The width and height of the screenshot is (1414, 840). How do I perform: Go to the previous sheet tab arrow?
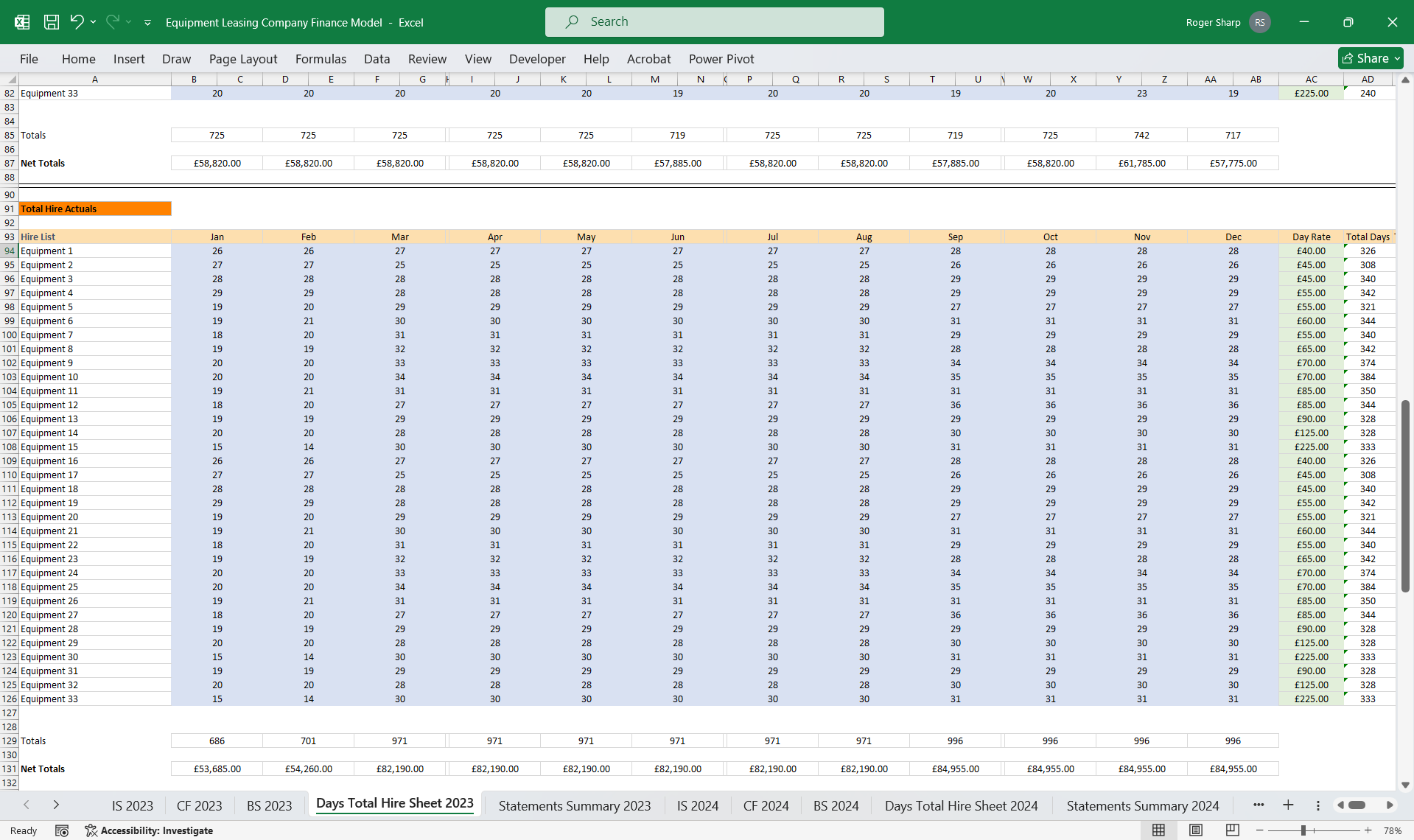[x=27, y=805]
